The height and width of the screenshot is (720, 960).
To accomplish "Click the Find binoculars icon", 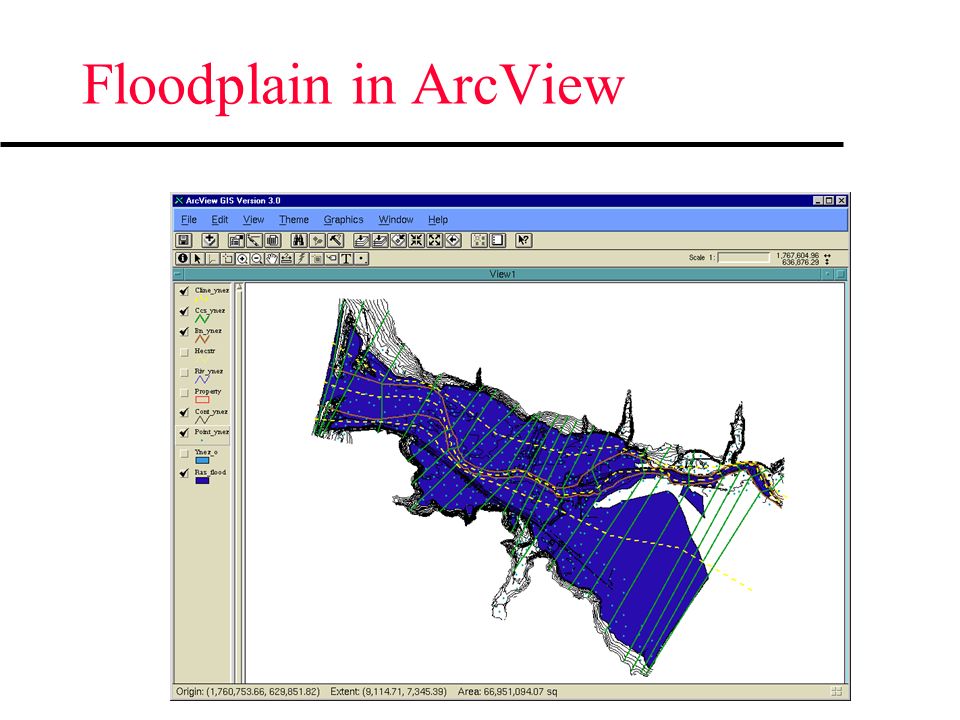I will (x=299, y=240).
